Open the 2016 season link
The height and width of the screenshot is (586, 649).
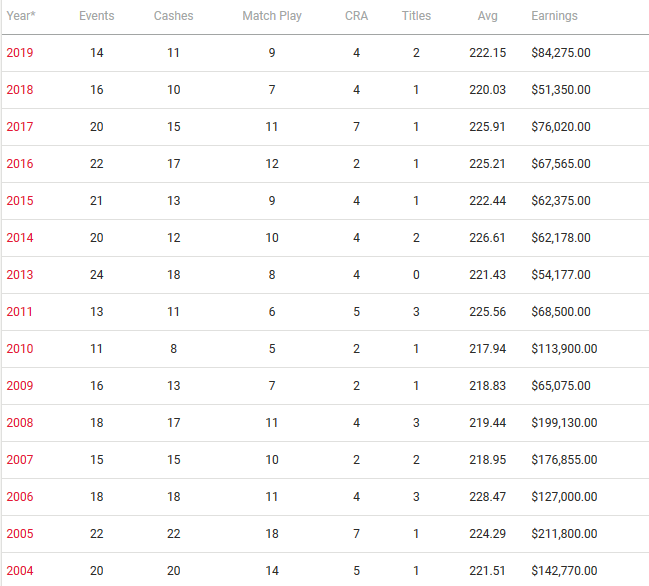(x=20, y=164)
